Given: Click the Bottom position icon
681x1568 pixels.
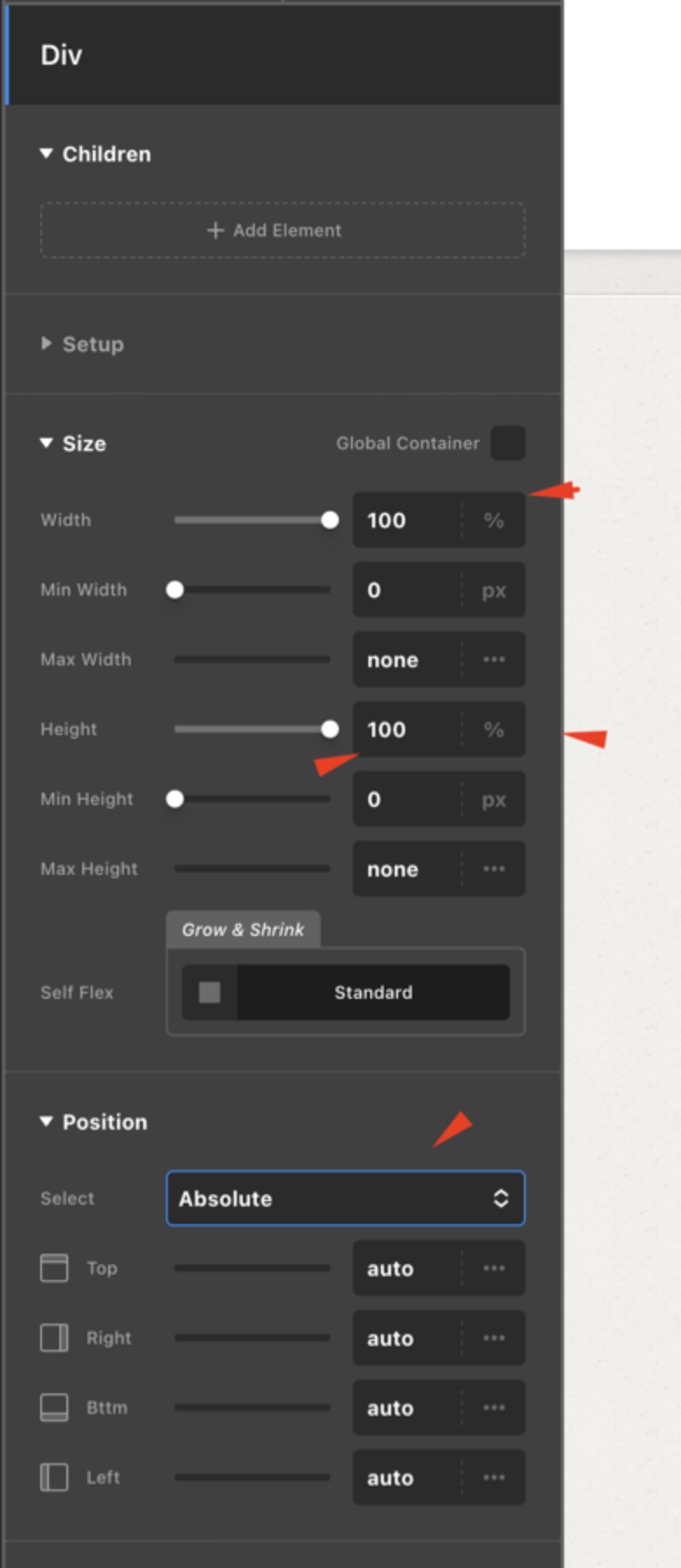Looking at the screenshot, I should [54, 1407].
